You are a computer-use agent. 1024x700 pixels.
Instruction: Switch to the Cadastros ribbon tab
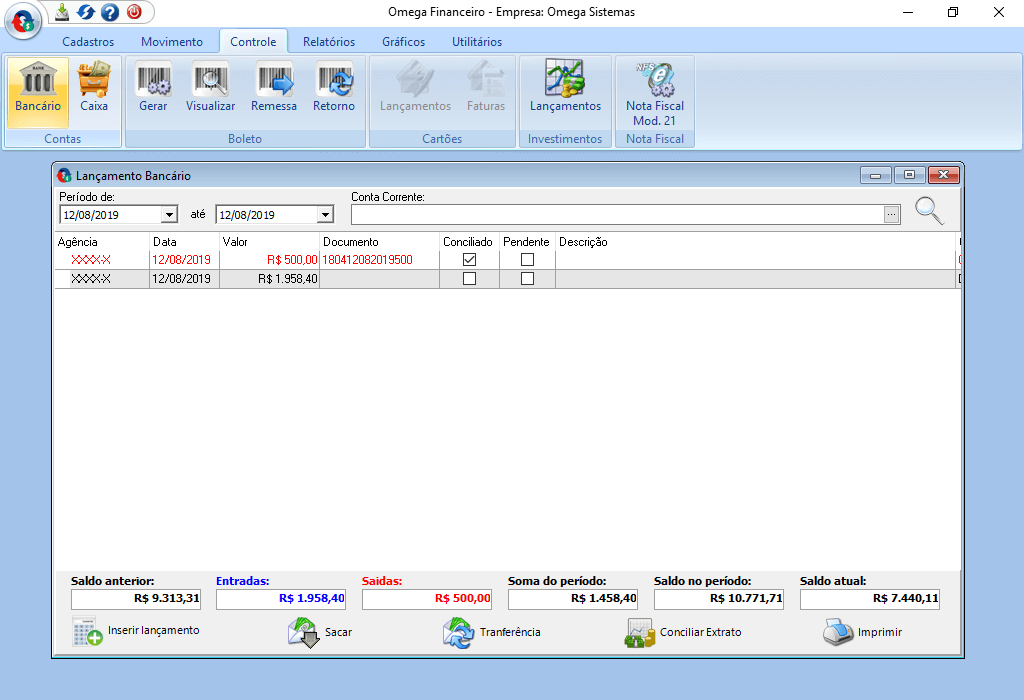point(88,42)
